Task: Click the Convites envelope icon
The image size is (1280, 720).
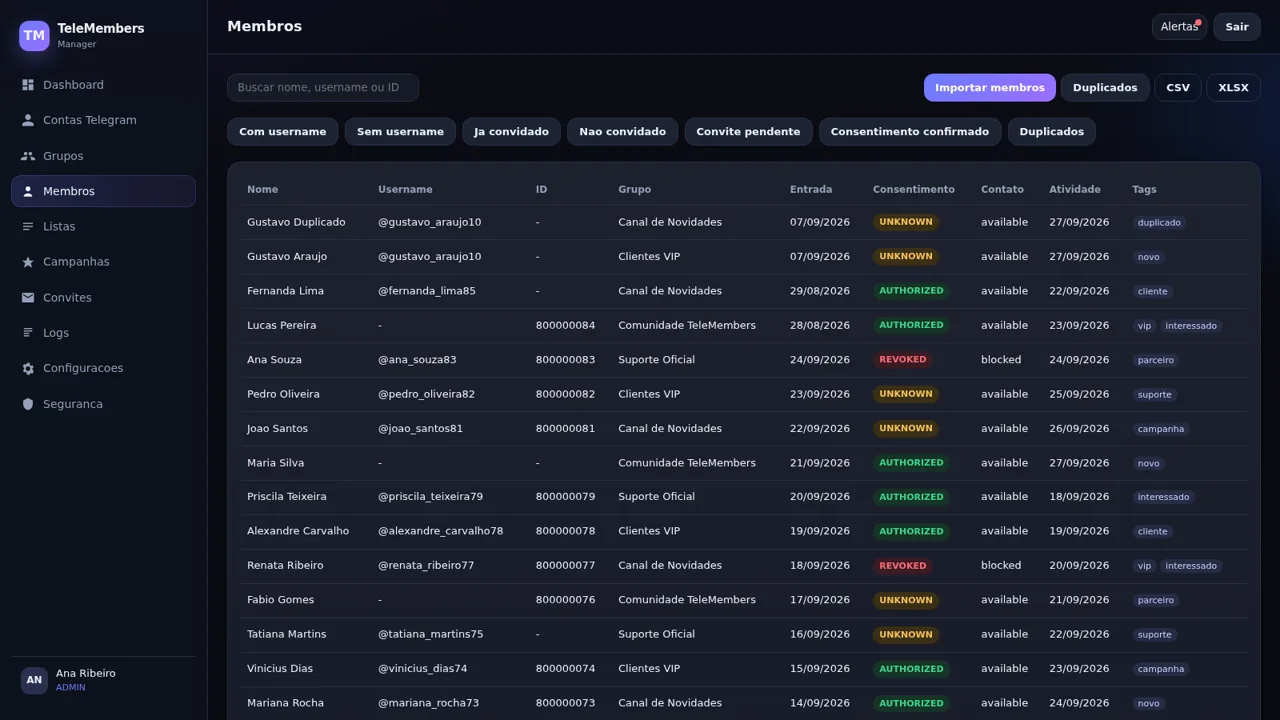Action: (28, 298)
